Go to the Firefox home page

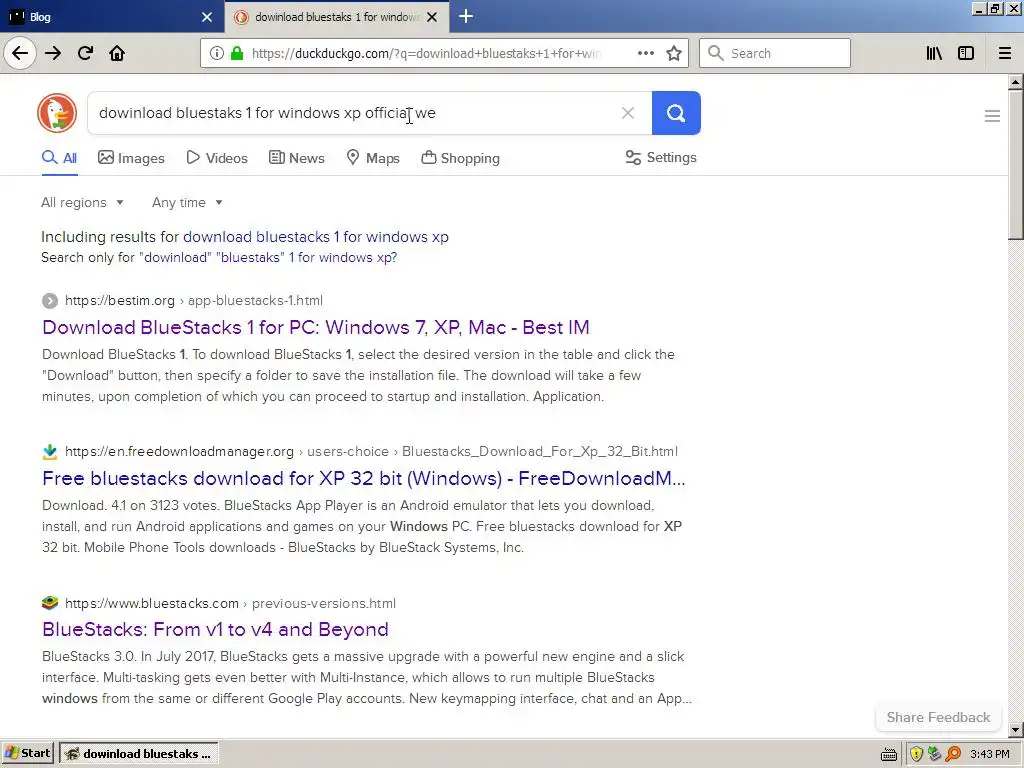pos(117,53)
